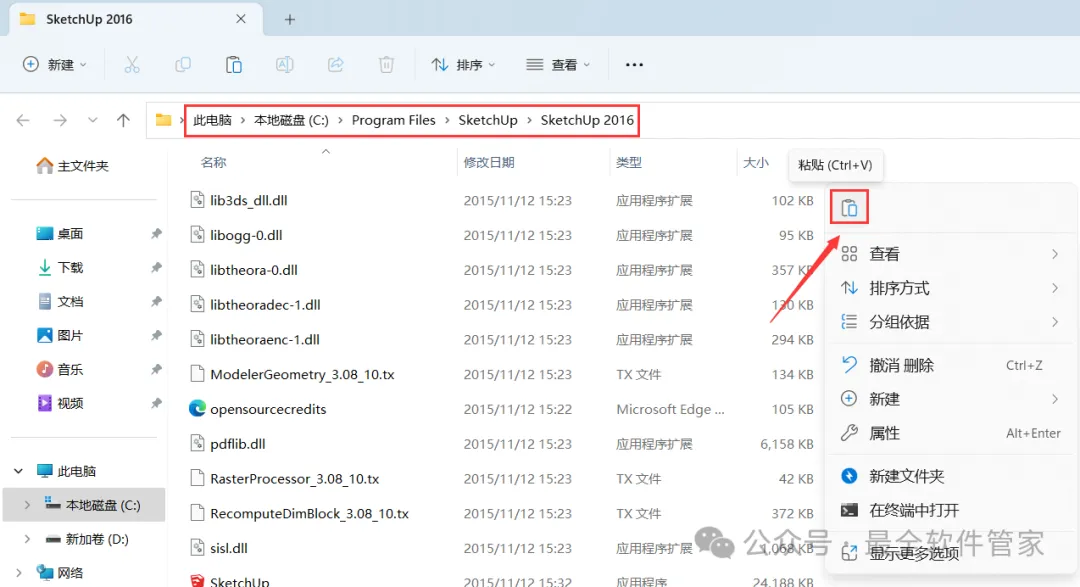Expand 新加卷 (D:) tree node
Viewport: 1080px width, 587px height.
pyautogui.click(x=27, y=539)
